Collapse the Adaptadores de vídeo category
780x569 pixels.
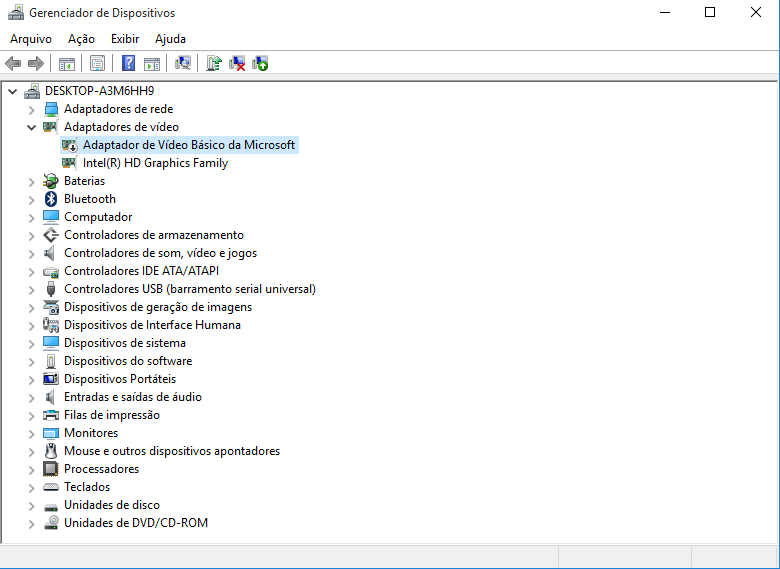click(31, 127)
